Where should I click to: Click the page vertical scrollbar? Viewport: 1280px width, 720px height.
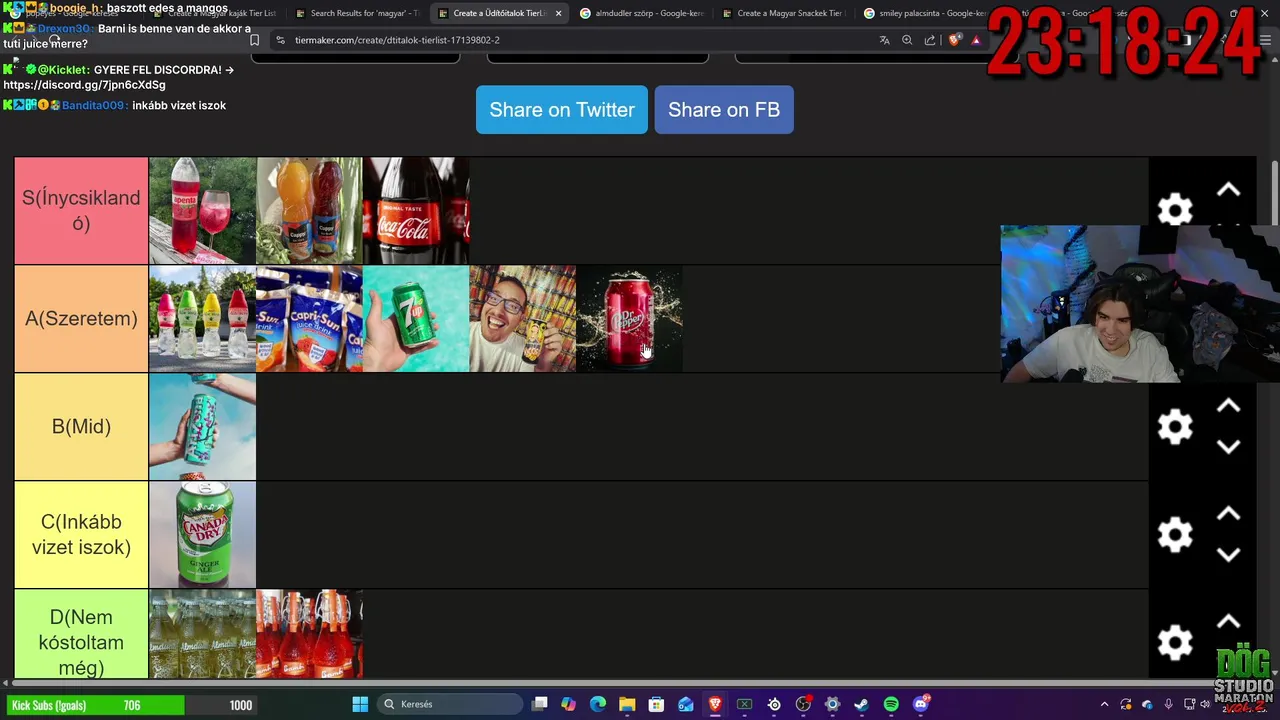click(1274, 193)
